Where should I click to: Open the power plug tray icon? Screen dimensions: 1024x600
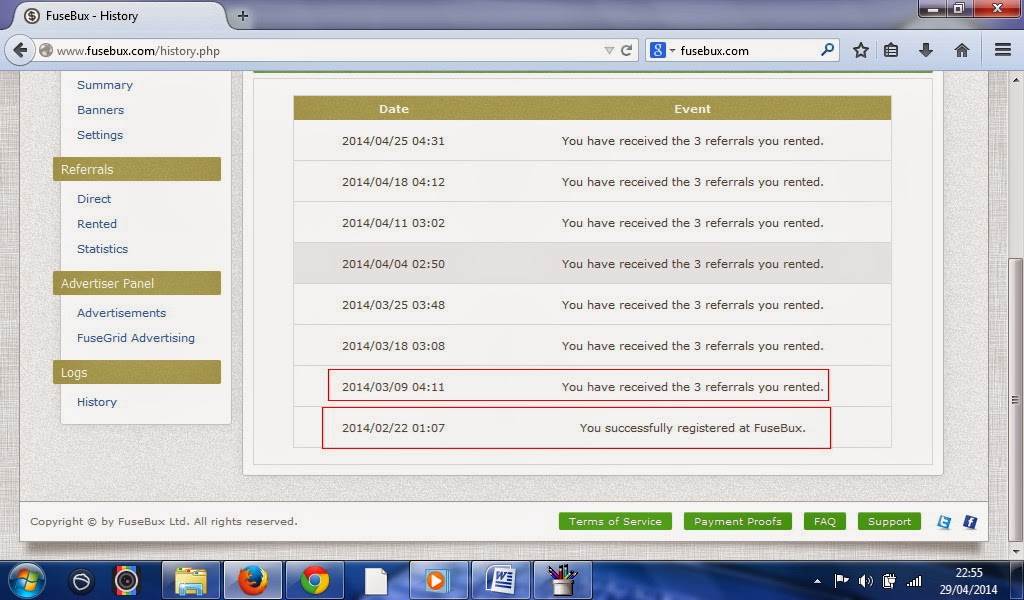(889, 580)
